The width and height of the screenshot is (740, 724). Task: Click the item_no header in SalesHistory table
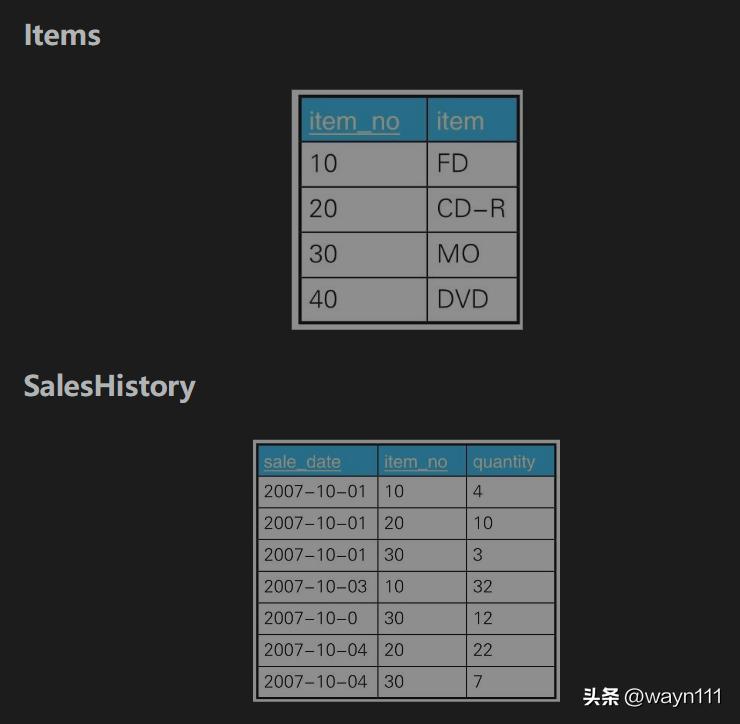click(416, 462)
